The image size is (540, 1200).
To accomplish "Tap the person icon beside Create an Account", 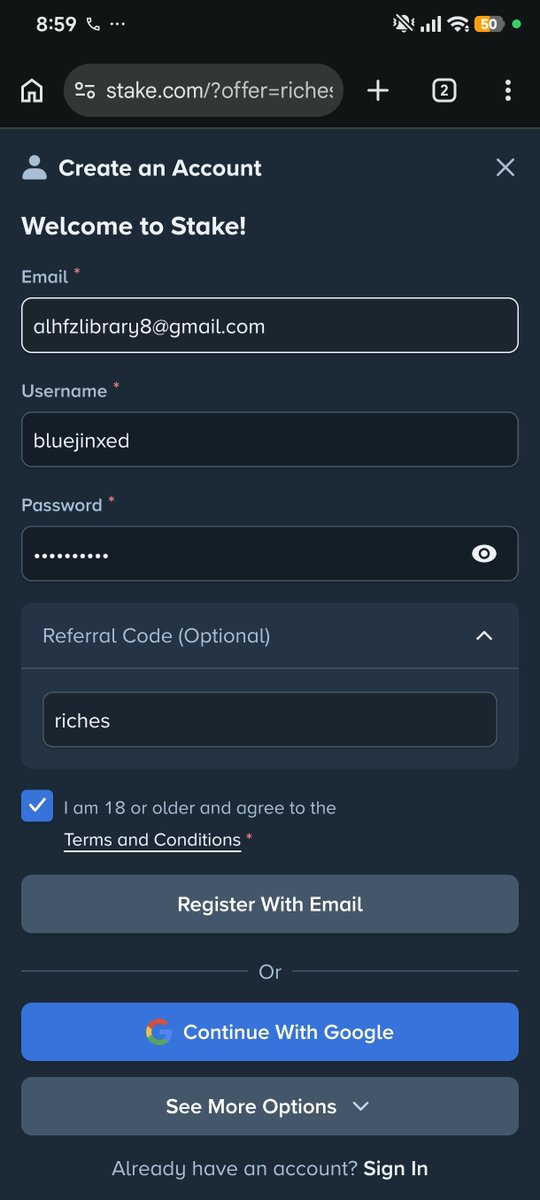I will (x=34, y=168).
